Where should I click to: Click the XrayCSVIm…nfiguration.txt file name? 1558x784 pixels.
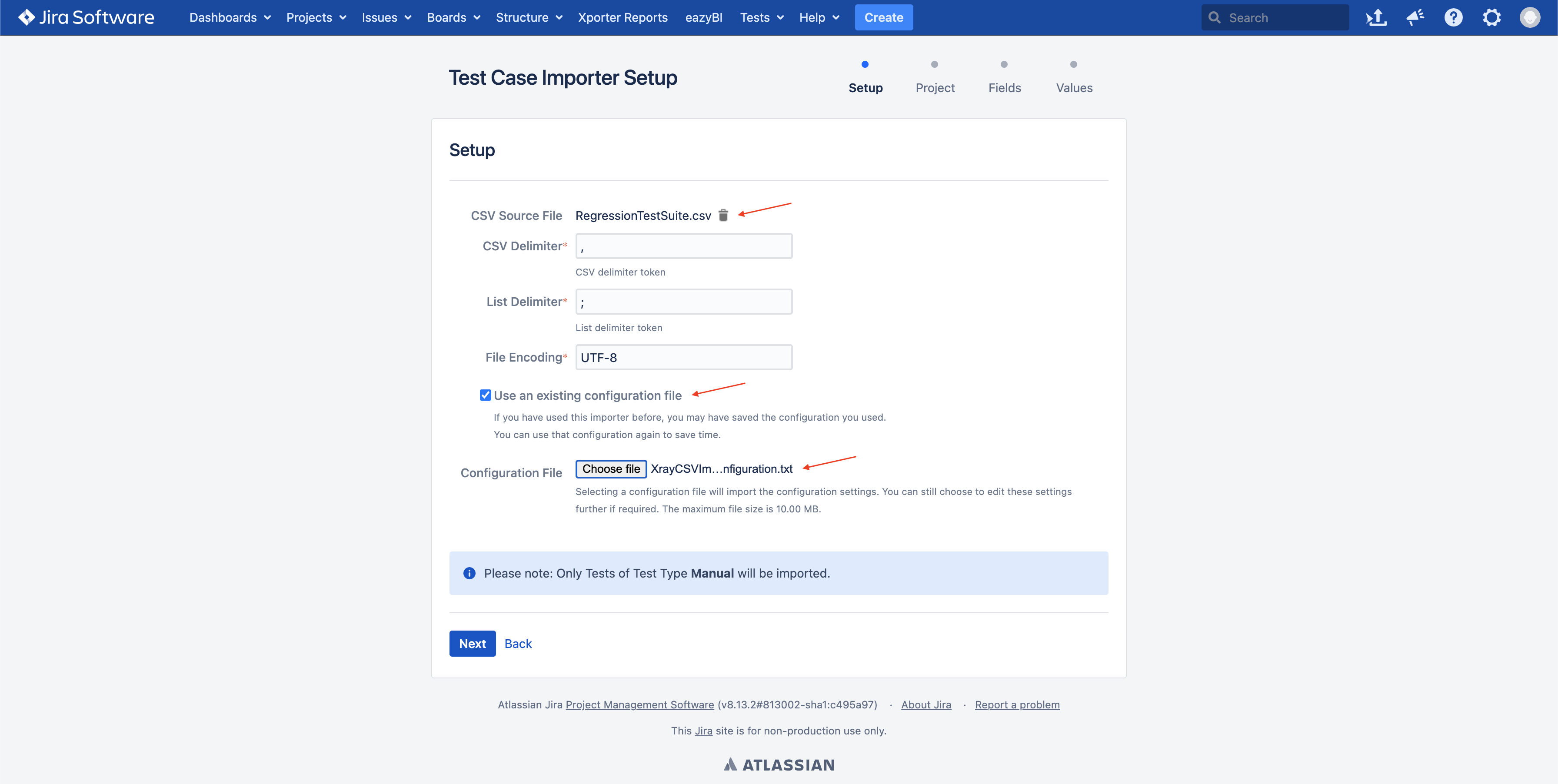pos(721,468)
